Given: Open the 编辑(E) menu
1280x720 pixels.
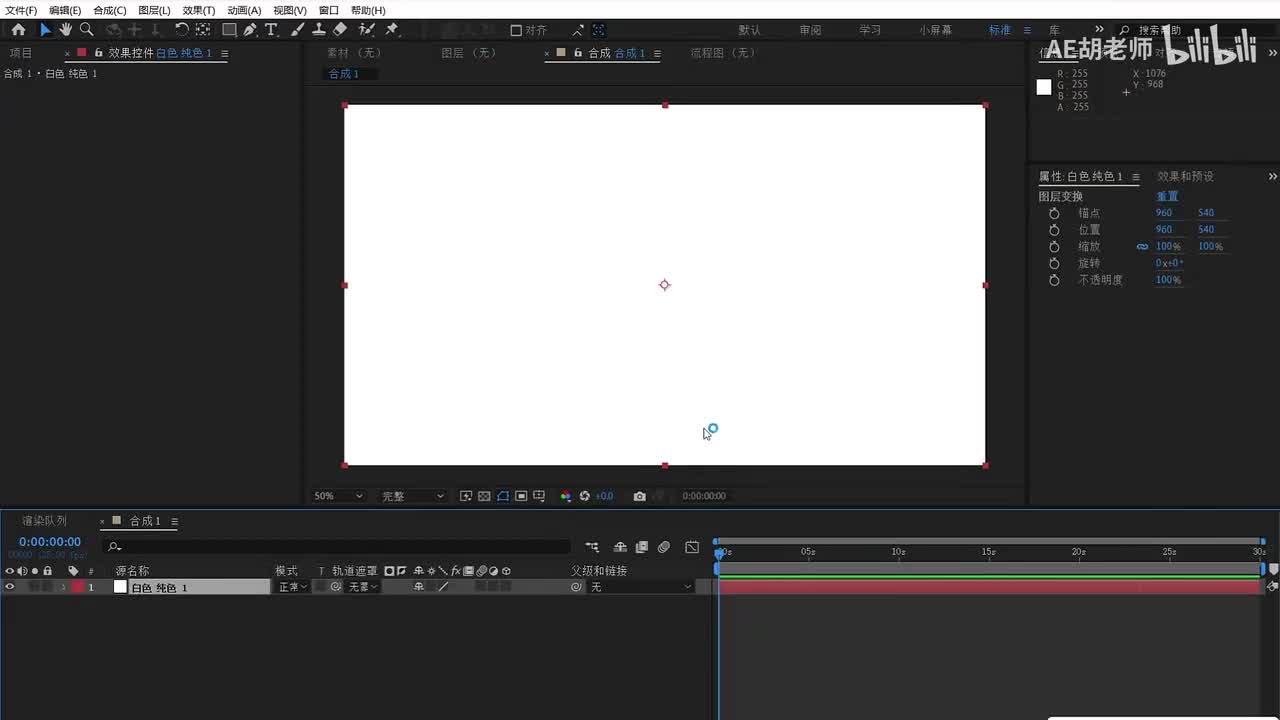Looking at the screenshot, I should 65,10.
